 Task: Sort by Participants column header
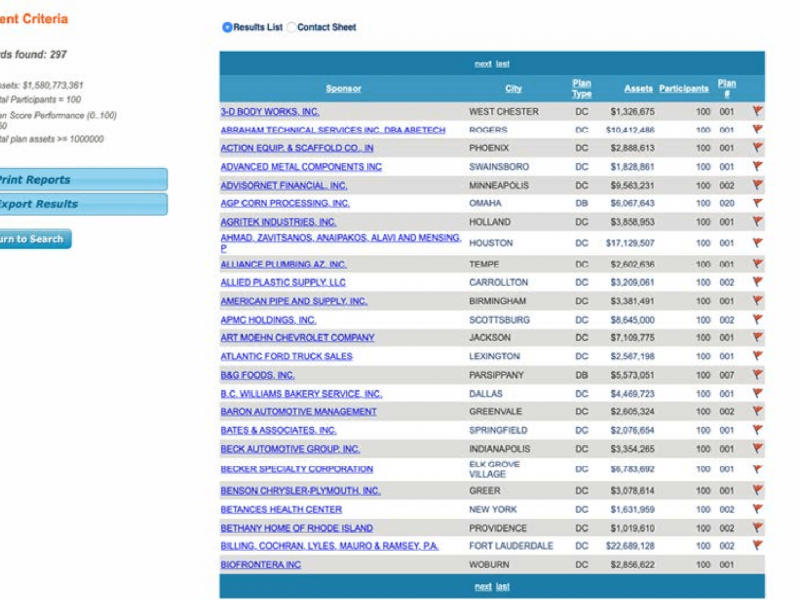[684, 89]
